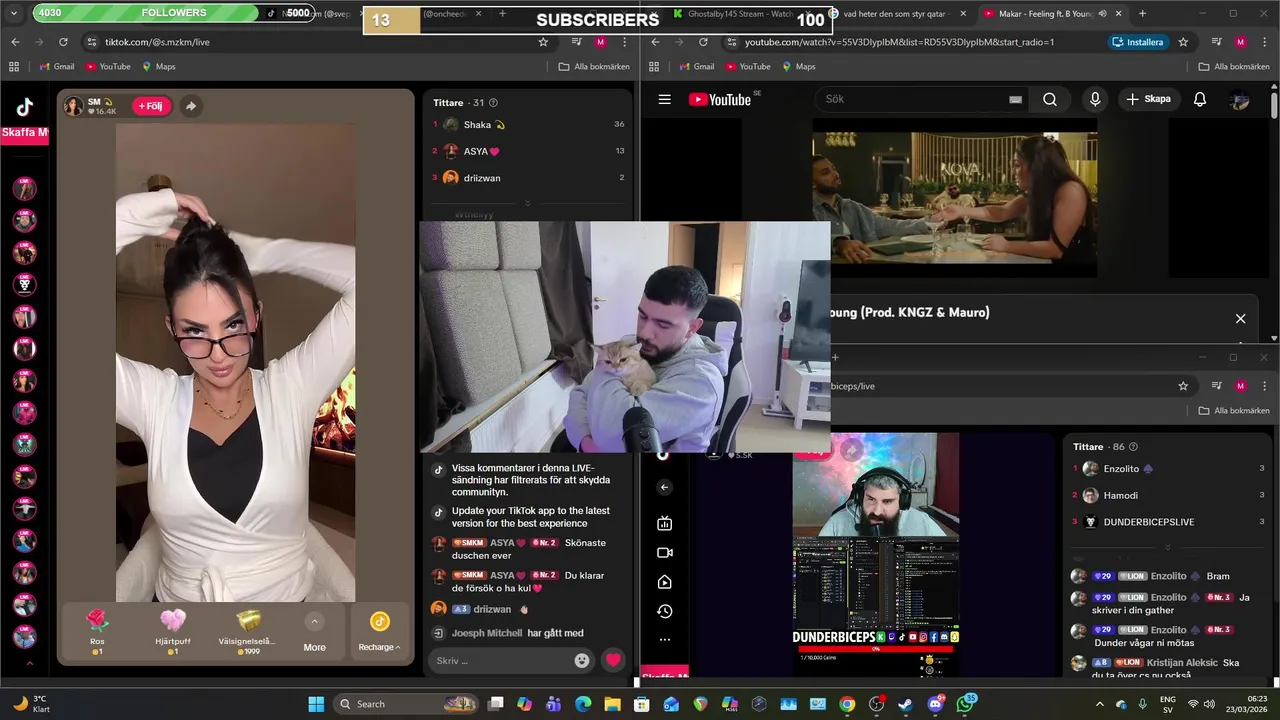Open YouTube hamburger guide menu
Image resolution: width=1280 pixels, height=720 pixels.
click(x=664, y=99)
